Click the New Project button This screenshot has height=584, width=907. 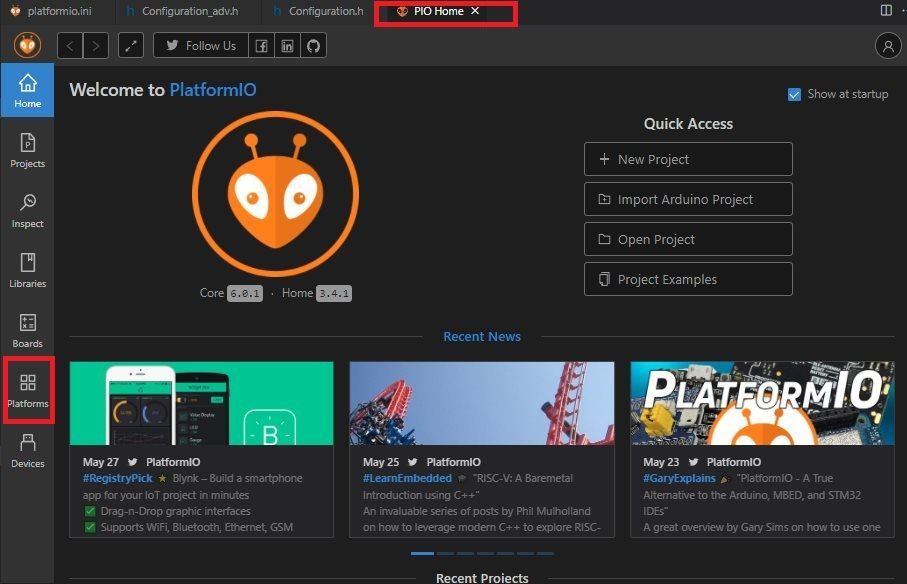tap(688, 159)
